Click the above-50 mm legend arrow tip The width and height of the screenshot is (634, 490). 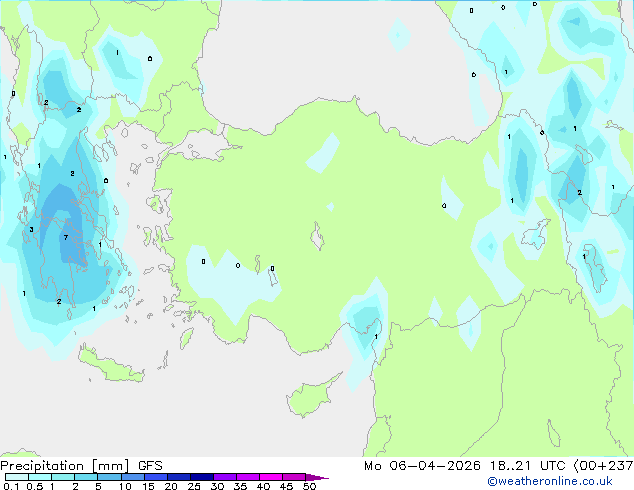[317, 478]
